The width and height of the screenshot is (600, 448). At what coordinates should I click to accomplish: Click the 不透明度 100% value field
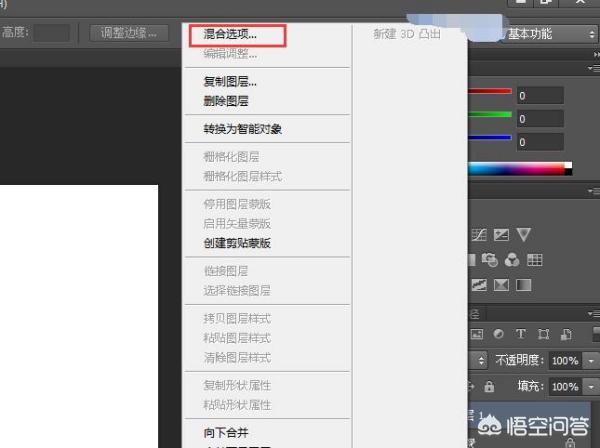pyautogui.click(x=566, y=361)
